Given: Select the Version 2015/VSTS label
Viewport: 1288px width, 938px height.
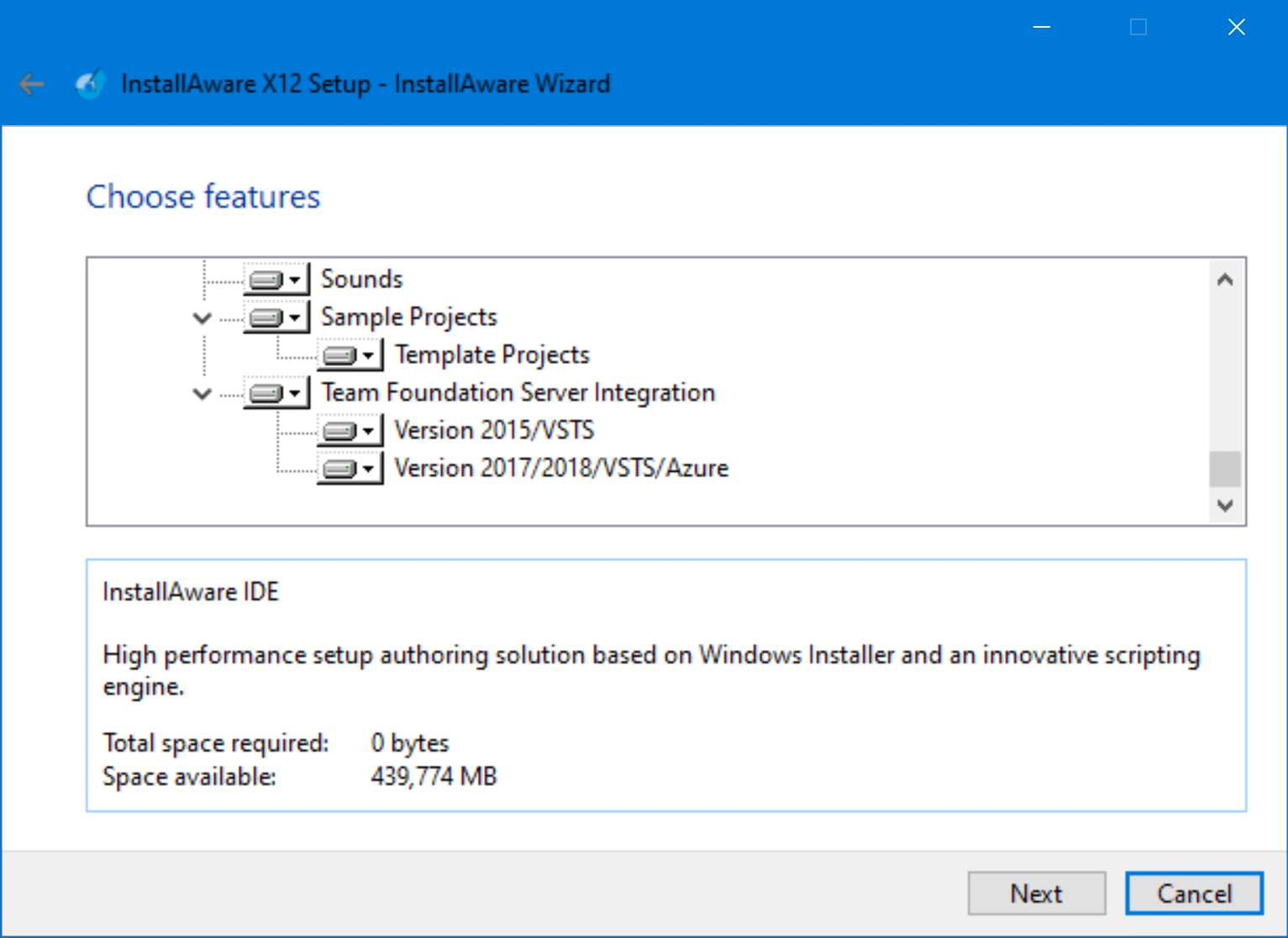Looking at the screenshot, I should pyautogui.click(x=494, y=430).
